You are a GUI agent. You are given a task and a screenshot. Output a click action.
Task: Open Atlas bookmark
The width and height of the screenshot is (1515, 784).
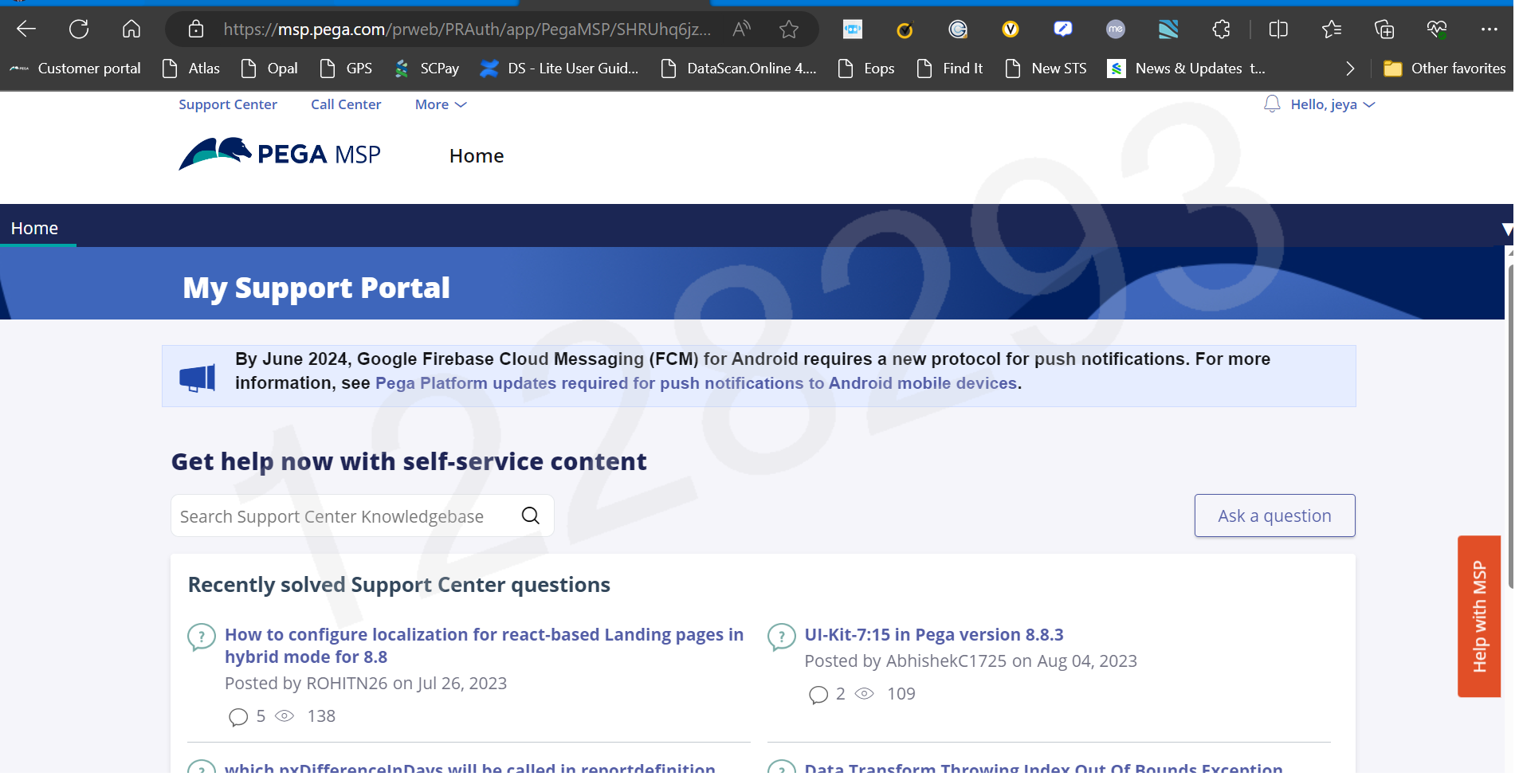pyautogui.click(x=191, y=69)
